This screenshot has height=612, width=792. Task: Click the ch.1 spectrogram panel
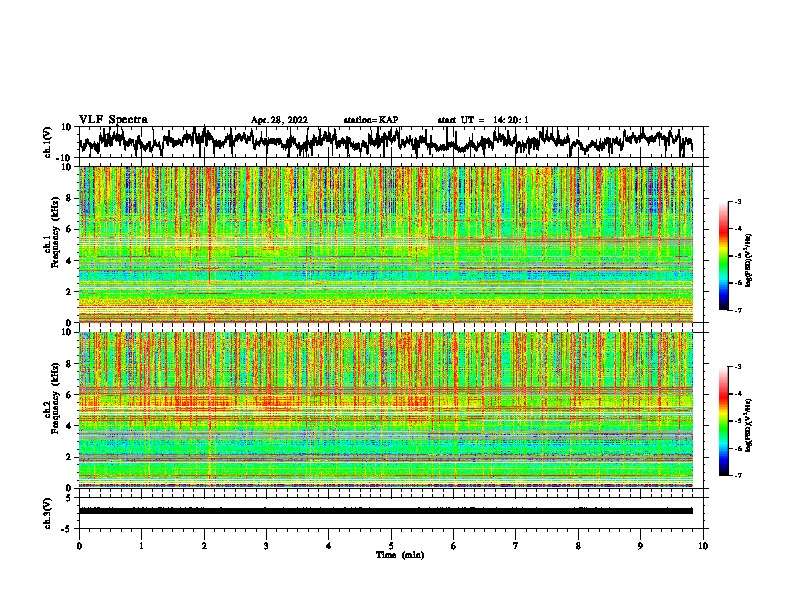pyautogui.click(x=391, y=244)
